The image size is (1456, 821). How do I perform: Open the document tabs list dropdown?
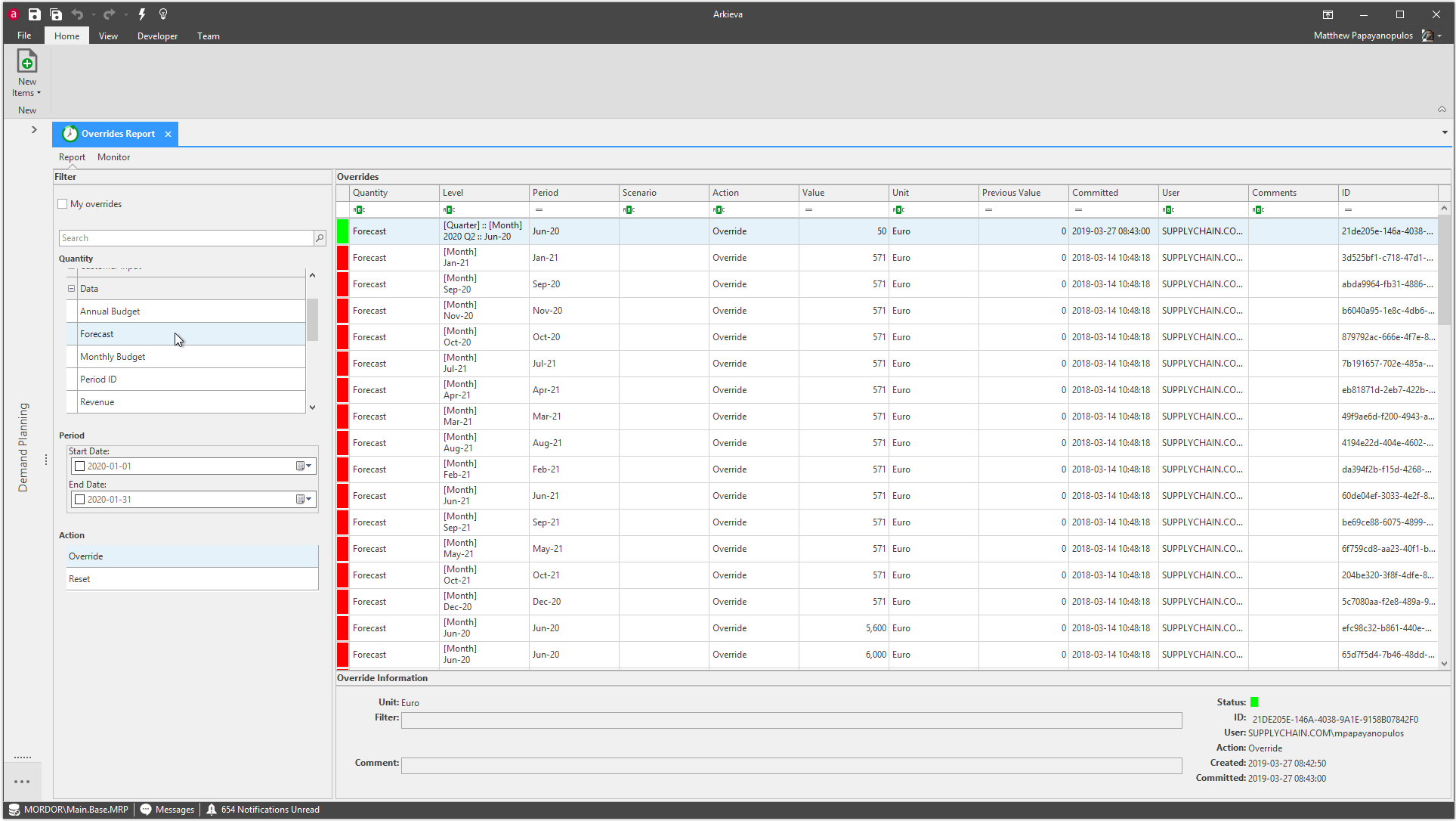(1445, 133)
